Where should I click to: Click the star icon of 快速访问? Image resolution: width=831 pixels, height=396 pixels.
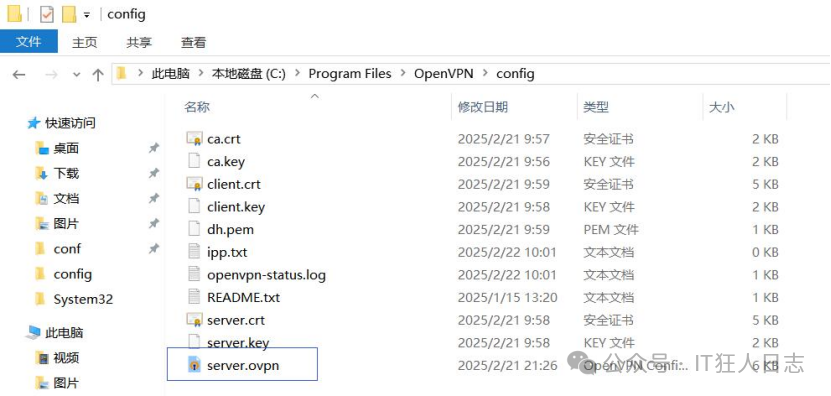(x=33, y=124)
